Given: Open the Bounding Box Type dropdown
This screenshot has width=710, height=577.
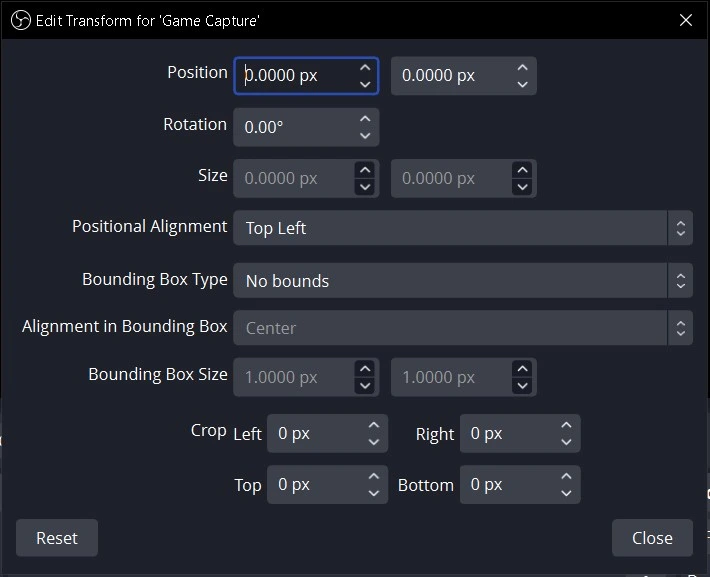Looking at the screenshot, I should (463, 280).
